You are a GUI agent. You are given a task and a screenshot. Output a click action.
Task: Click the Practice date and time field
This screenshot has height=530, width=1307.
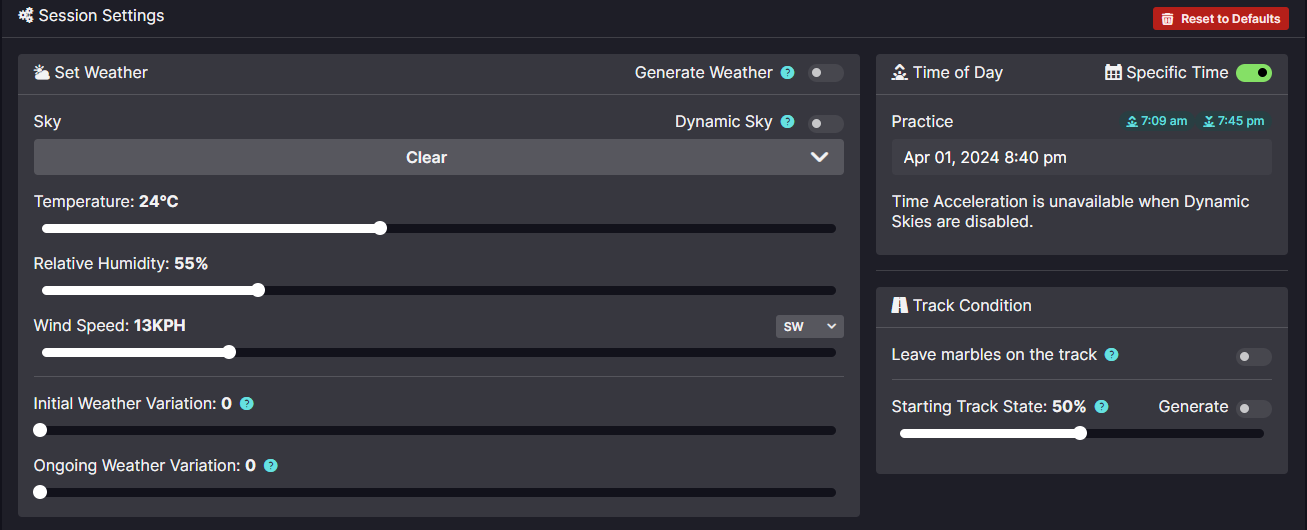1082,157
